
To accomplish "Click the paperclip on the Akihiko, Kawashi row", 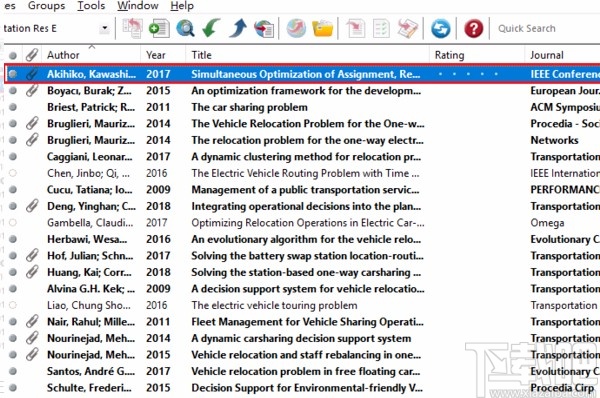I will (32, 73).
